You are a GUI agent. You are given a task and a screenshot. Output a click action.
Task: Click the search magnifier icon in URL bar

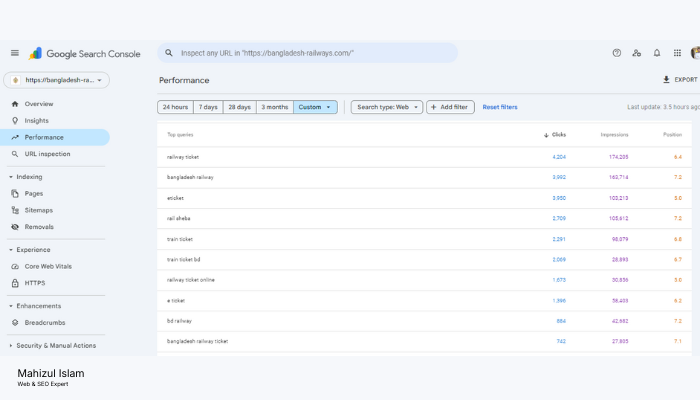point(169,53)
